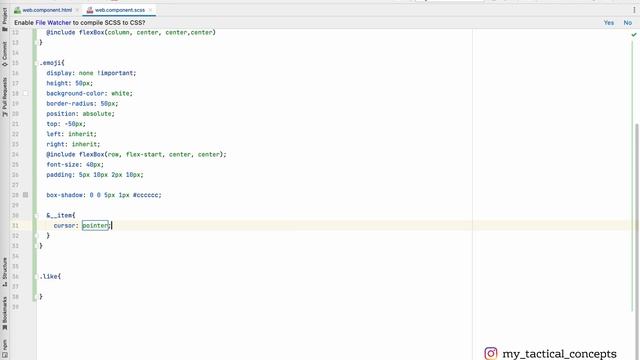Open the Structure tool window
The image size is (640, 360).
coord(4,271)
